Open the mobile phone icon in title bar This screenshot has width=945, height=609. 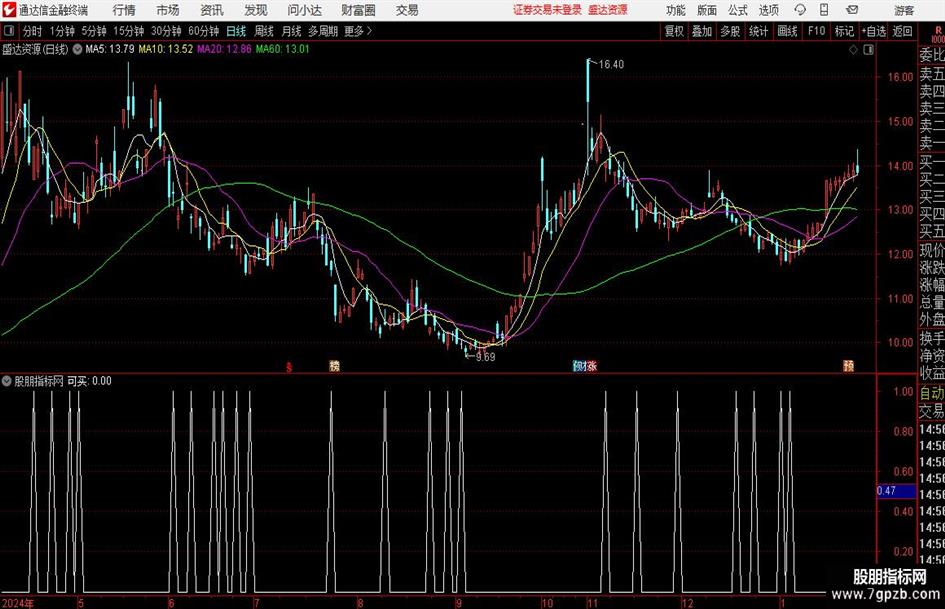coord(824,10)
